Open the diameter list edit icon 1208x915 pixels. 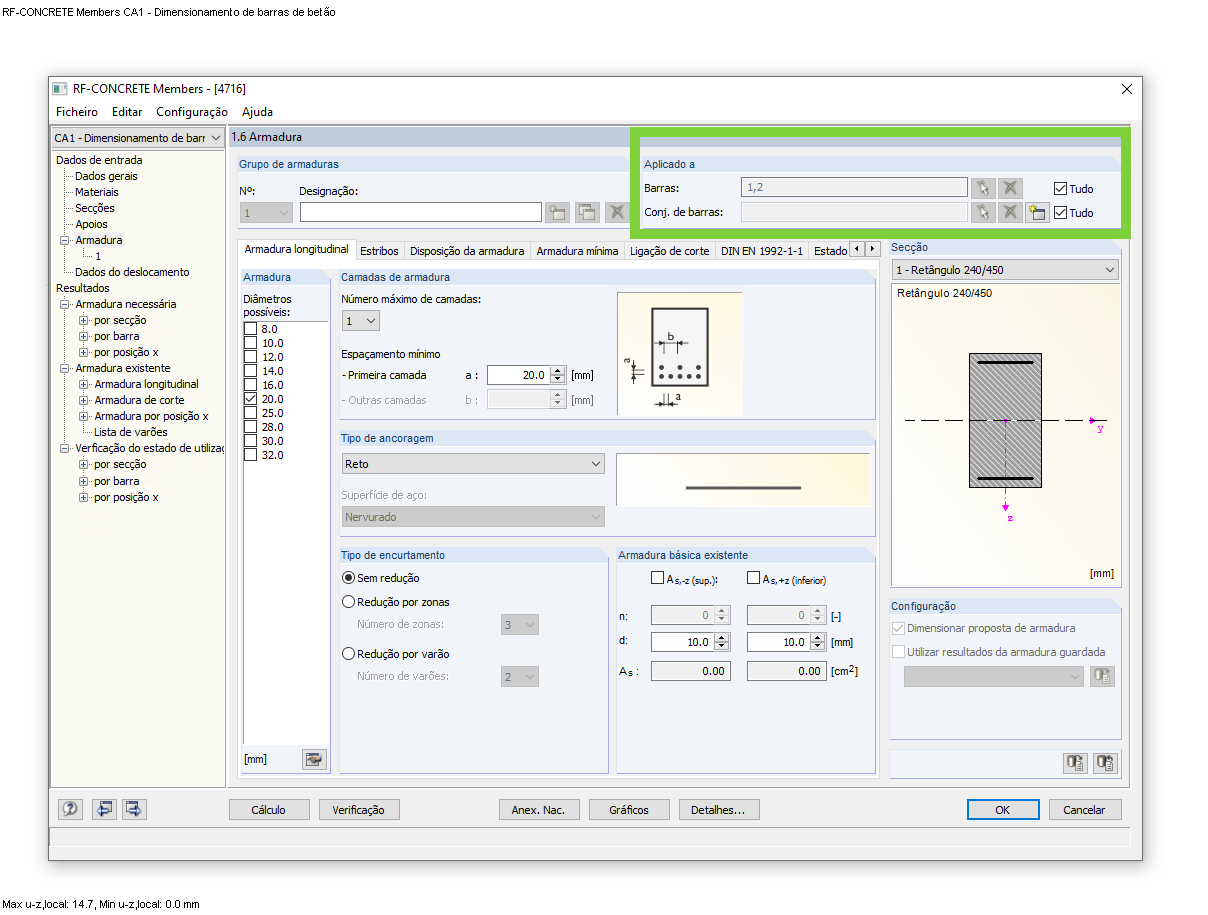pos(315,760)
